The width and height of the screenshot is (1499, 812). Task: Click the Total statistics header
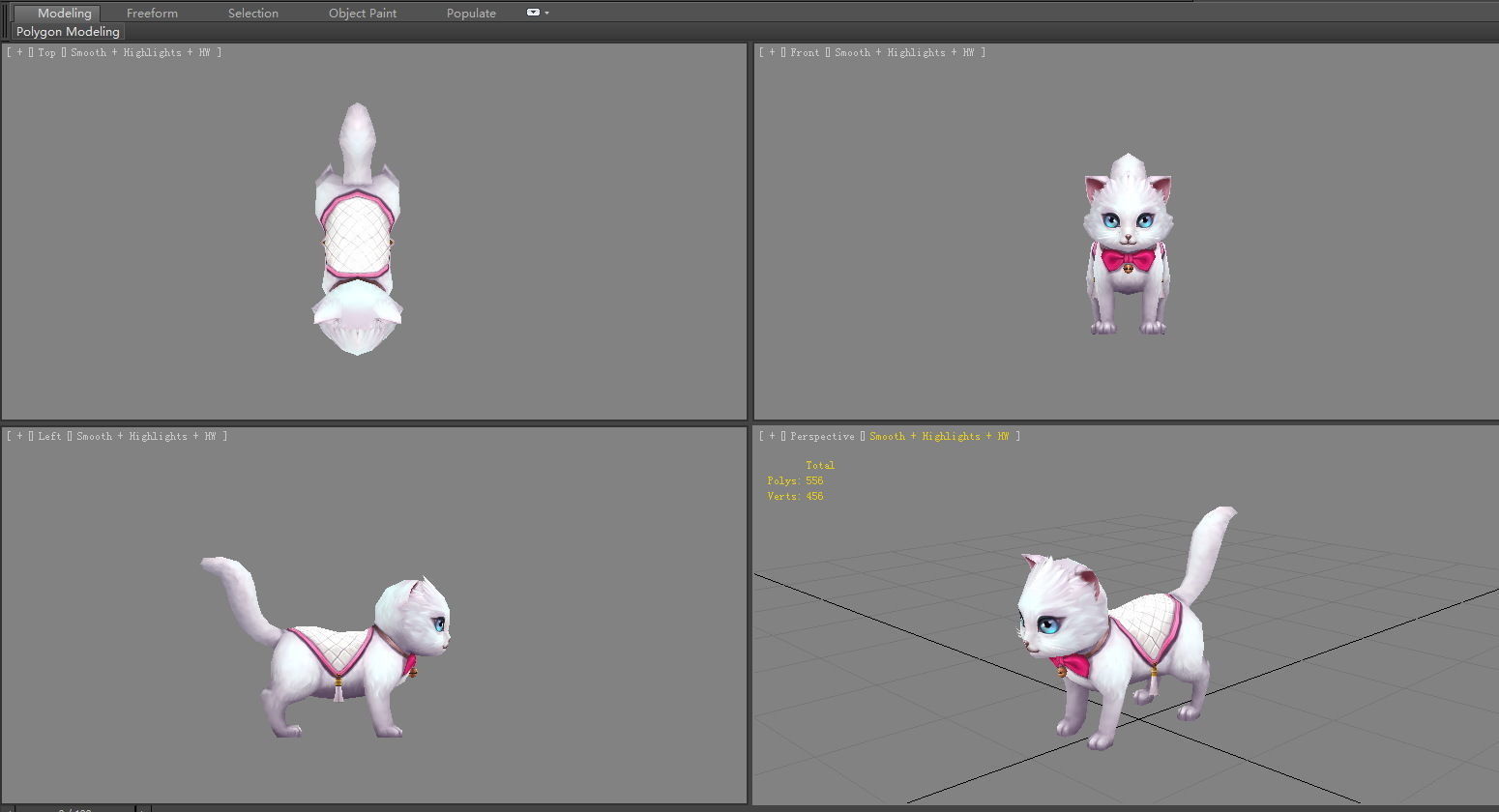(x=819, y=465)
